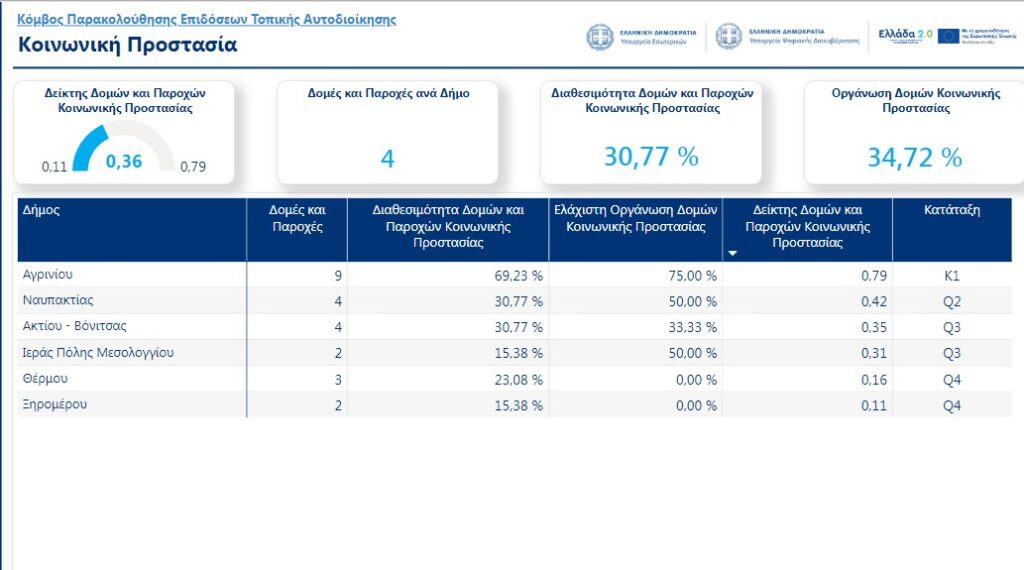Click the Υπουργείο Ψηφιακής Διακυβέρνησης emblem
The width and height of the screenshot is (1024, 570).
729,37
